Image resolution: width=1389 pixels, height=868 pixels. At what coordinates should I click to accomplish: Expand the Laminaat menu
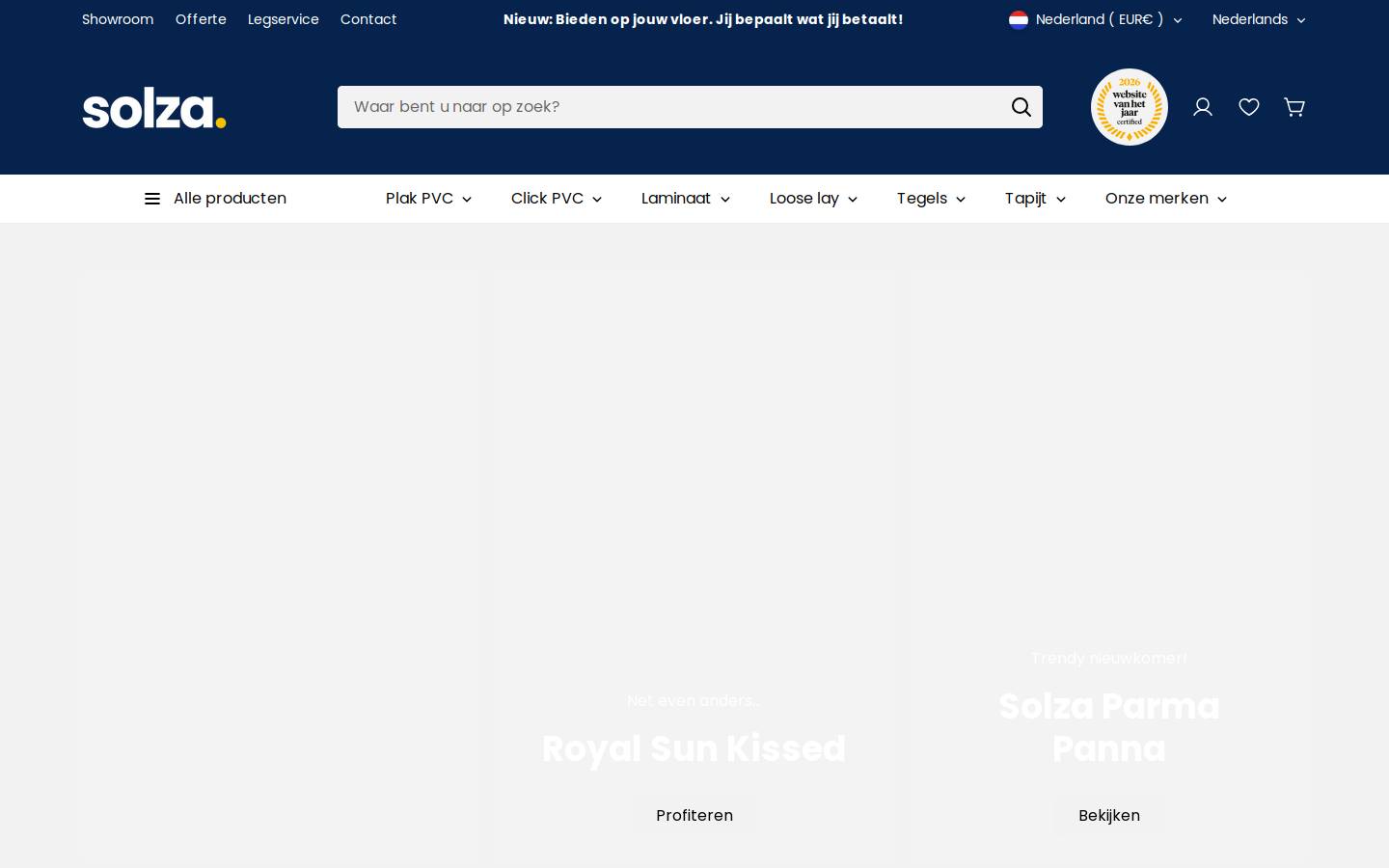tap(686, 199)
